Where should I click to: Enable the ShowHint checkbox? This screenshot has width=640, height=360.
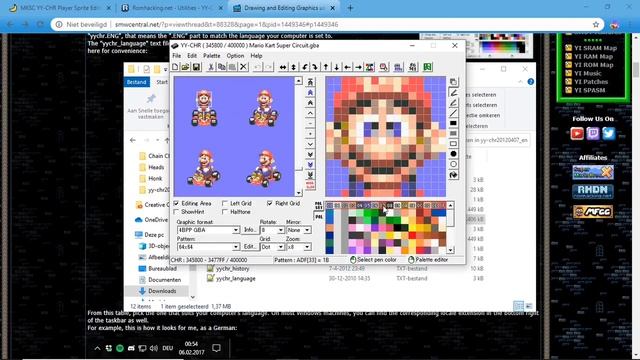click(189, 212)
